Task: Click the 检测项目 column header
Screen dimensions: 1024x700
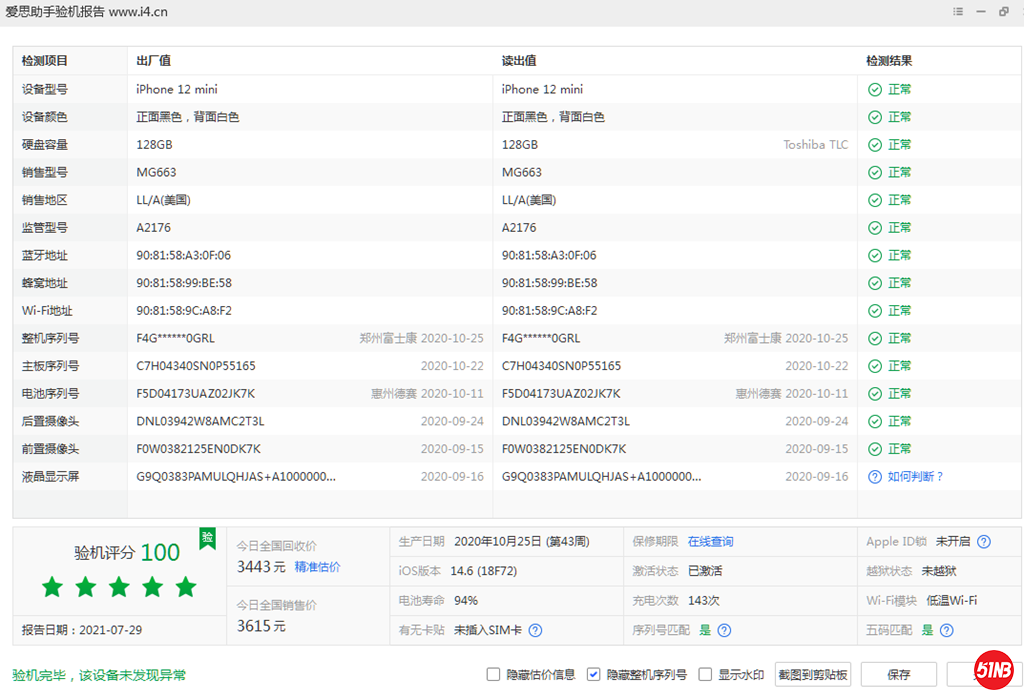Action: coord(45,61)
